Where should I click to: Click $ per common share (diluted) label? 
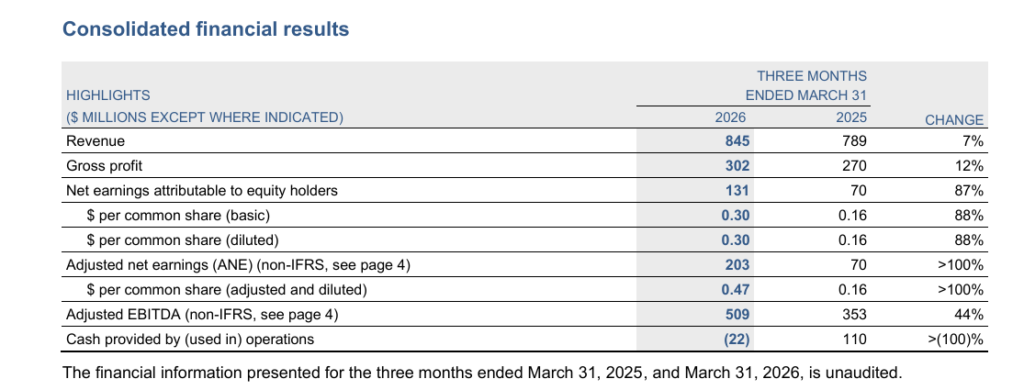pos(183,240)
